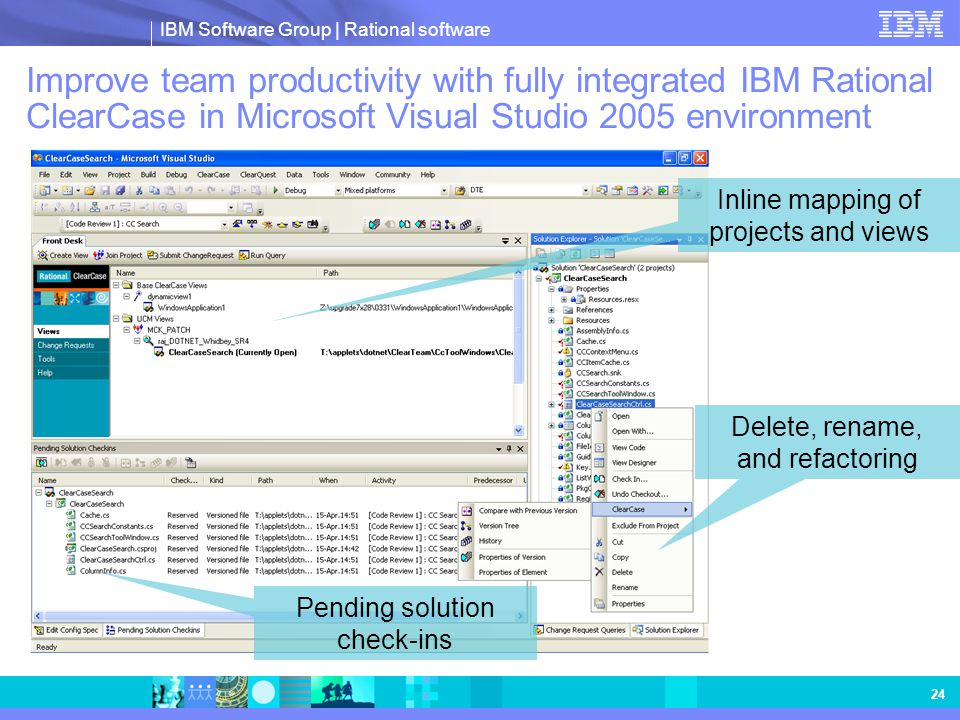Choose Exclude From Project menu item
960x720 pixels.
(642, 525)
